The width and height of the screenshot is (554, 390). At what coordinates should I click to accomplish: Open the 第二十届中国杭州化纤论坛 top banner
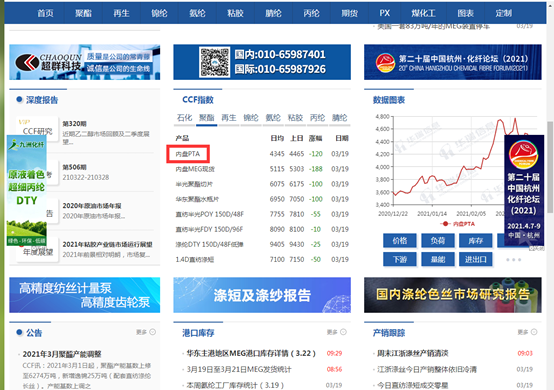(x=453, y=62)
